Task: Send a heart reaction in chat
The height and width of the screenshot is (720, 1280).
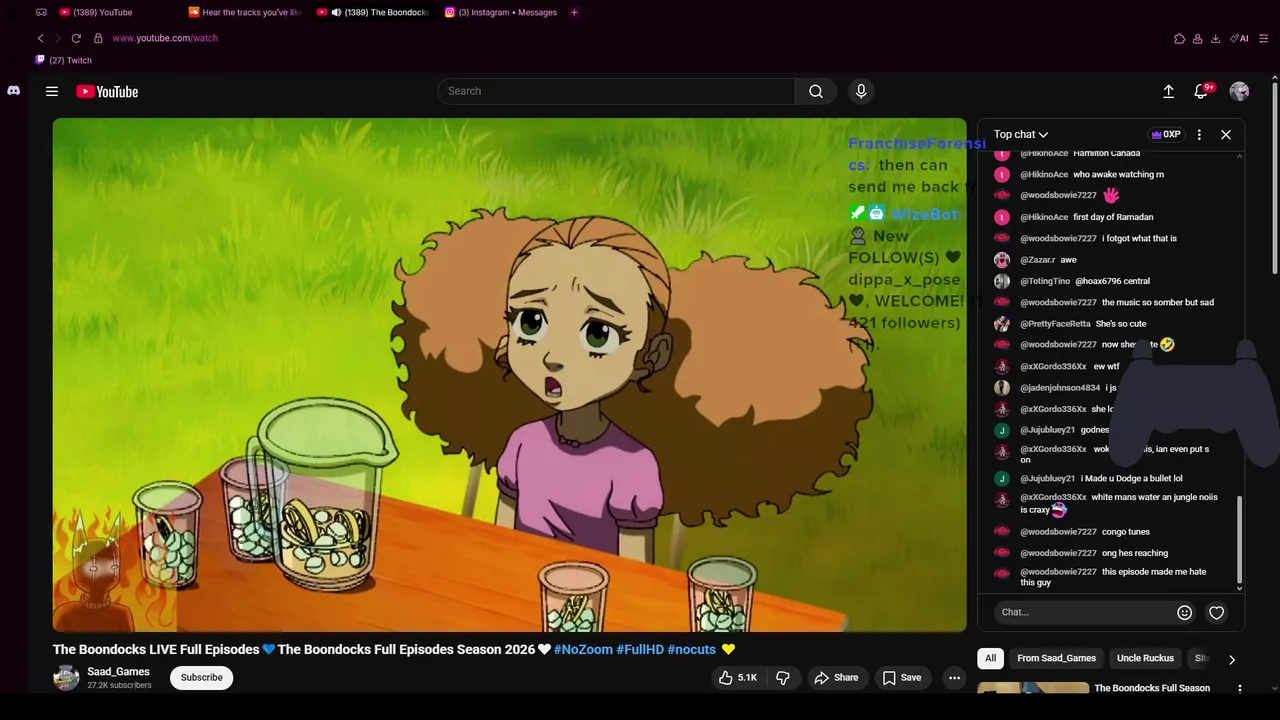Action: click(x=1216, y=612)
